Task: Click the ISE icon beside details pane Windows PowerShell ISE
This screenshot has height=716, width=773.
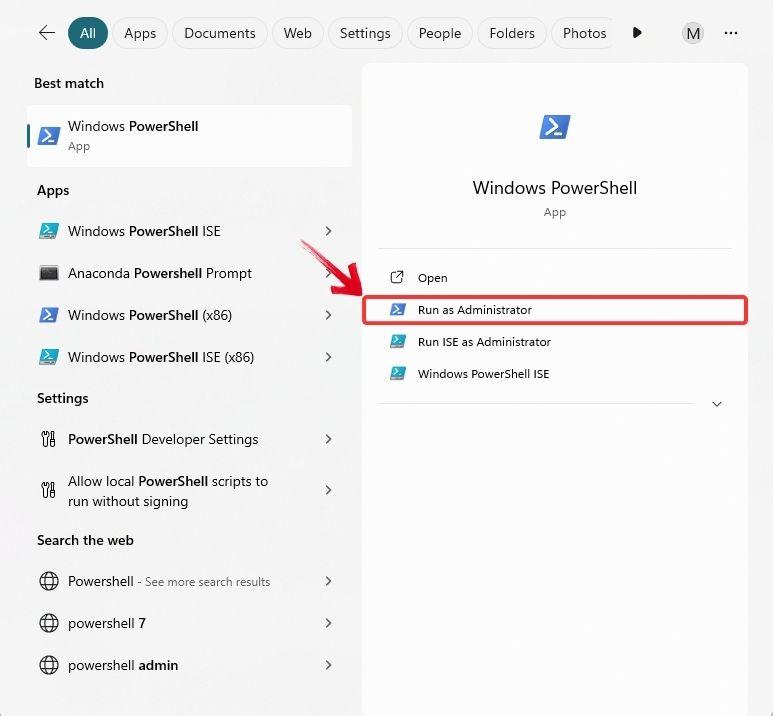Action: [x=398, y=373]
